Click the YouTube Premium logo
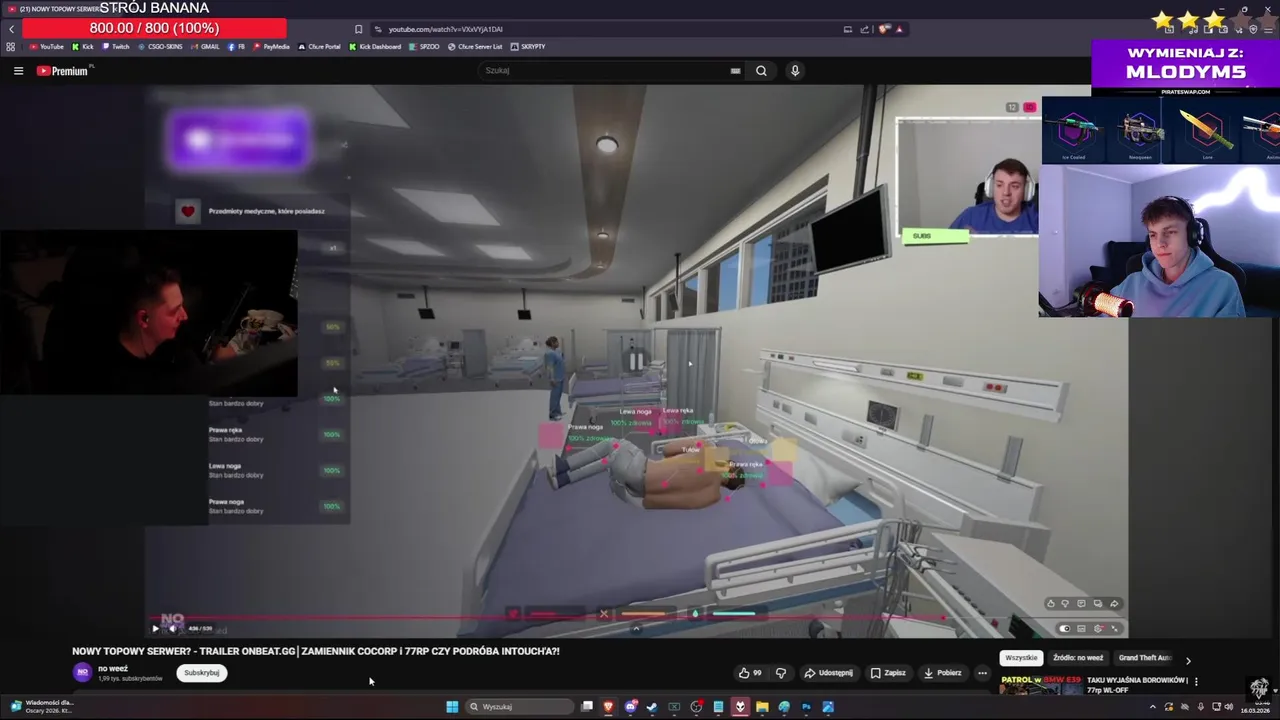Viewport: 1280px width, 720px height. coord(63,71)
